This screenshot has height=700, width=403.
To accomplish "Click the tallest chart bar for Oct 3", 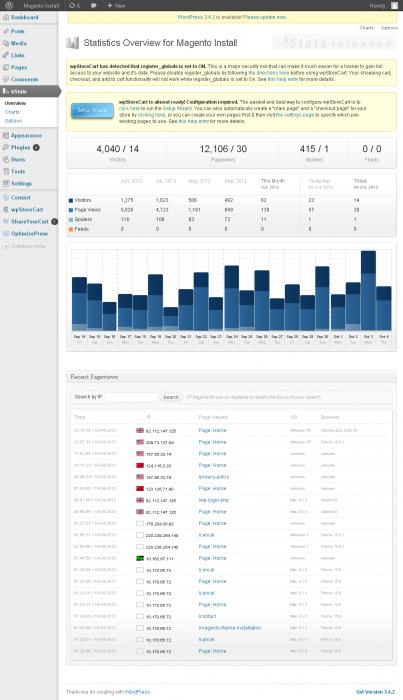I will coord(368,291).
